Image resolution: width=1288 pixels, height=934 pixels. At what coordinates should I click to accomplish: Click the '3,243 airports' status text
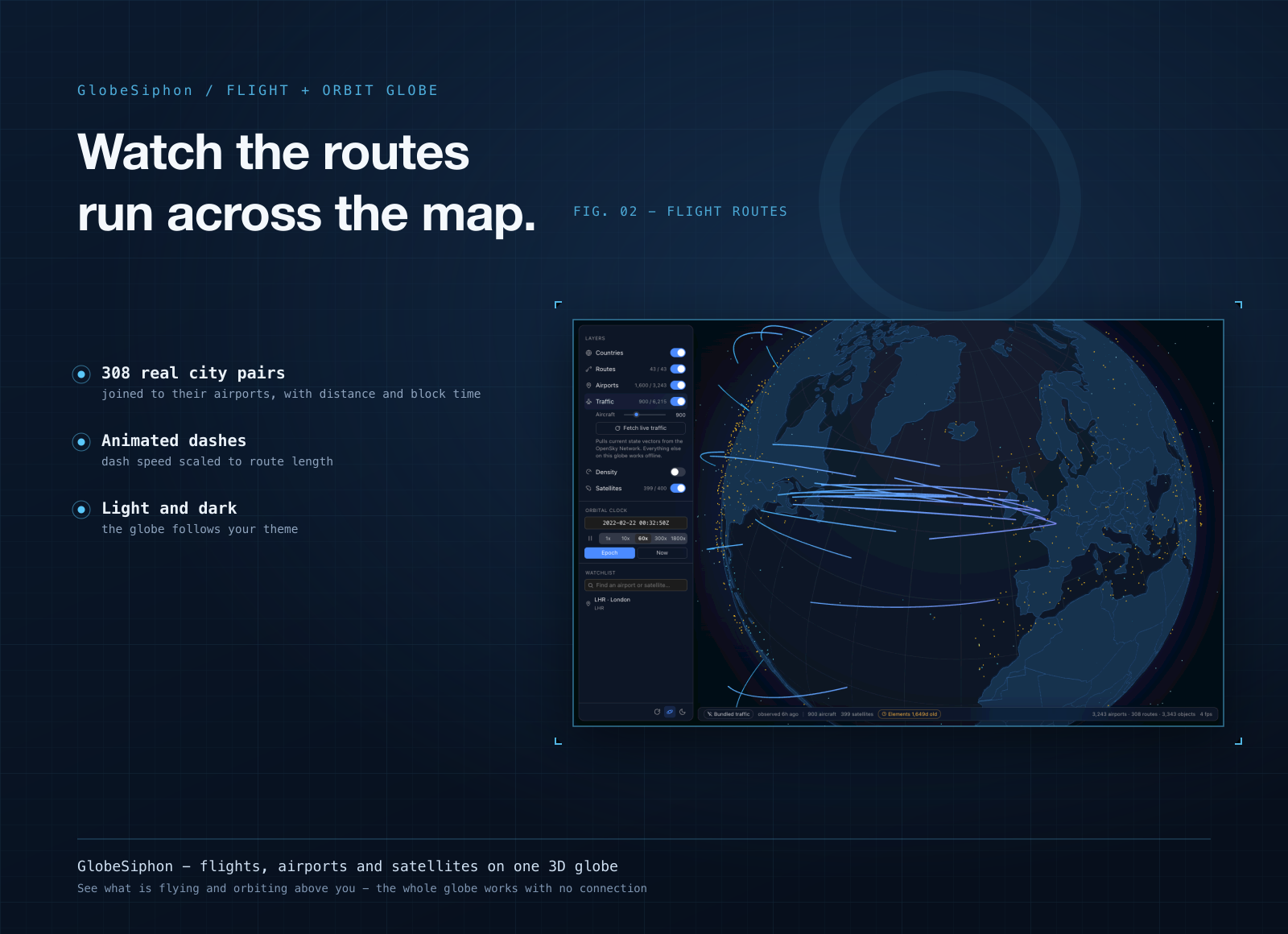click(1109, 714)
